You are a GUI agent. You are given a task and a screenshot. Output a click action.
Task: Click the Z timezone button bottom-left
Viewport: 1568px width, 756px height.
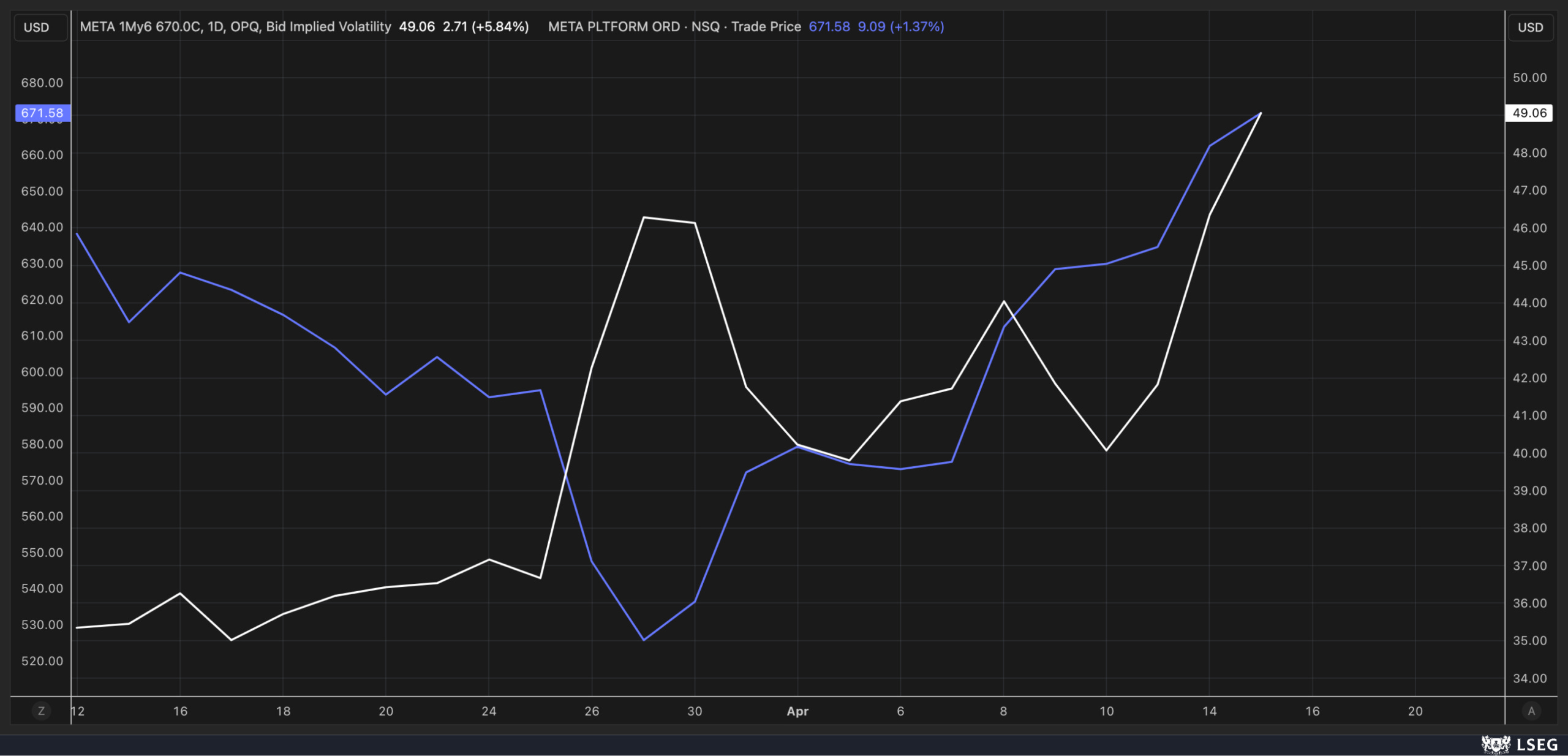(41, 711)
